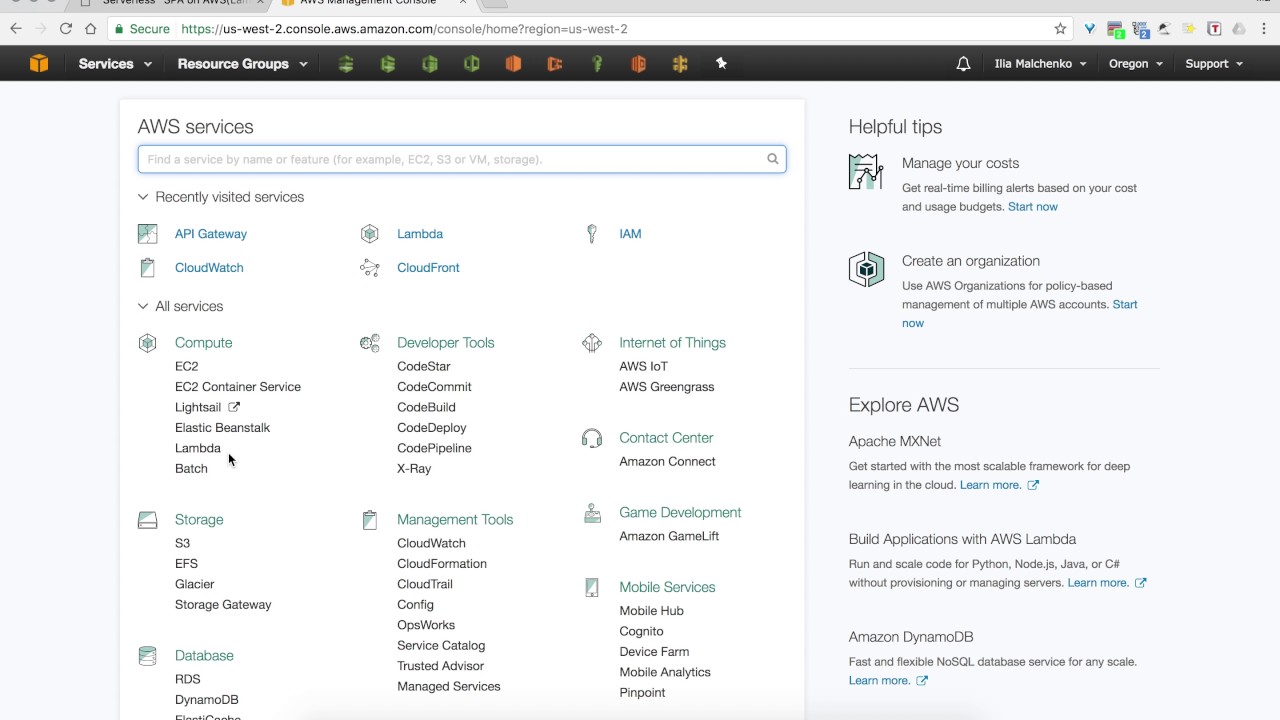Click the search magnifier icon in service field
The image size is (1280, 720).
(x=773, y=159)
